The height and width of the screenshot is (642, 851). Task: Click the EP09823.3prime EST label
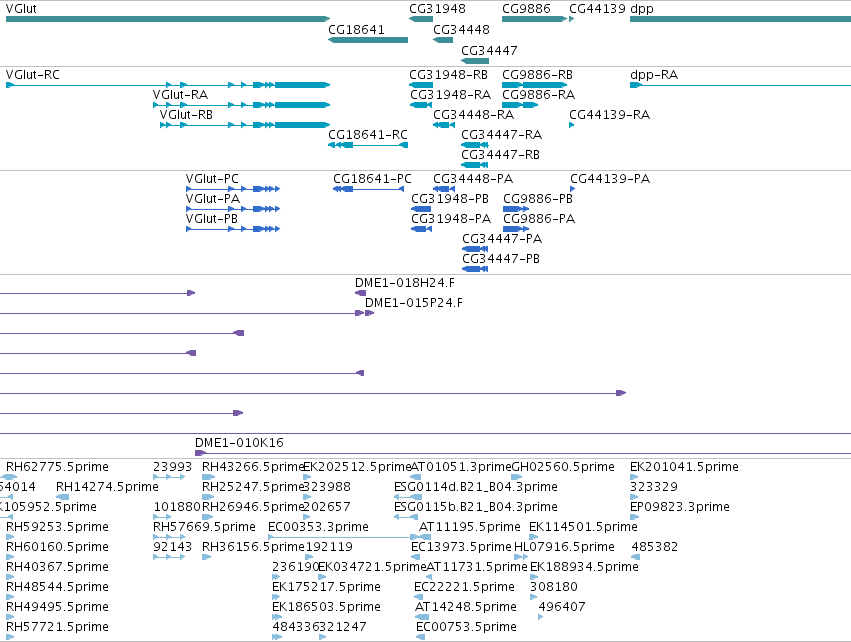pyautogui.click(x=680, y=507)
